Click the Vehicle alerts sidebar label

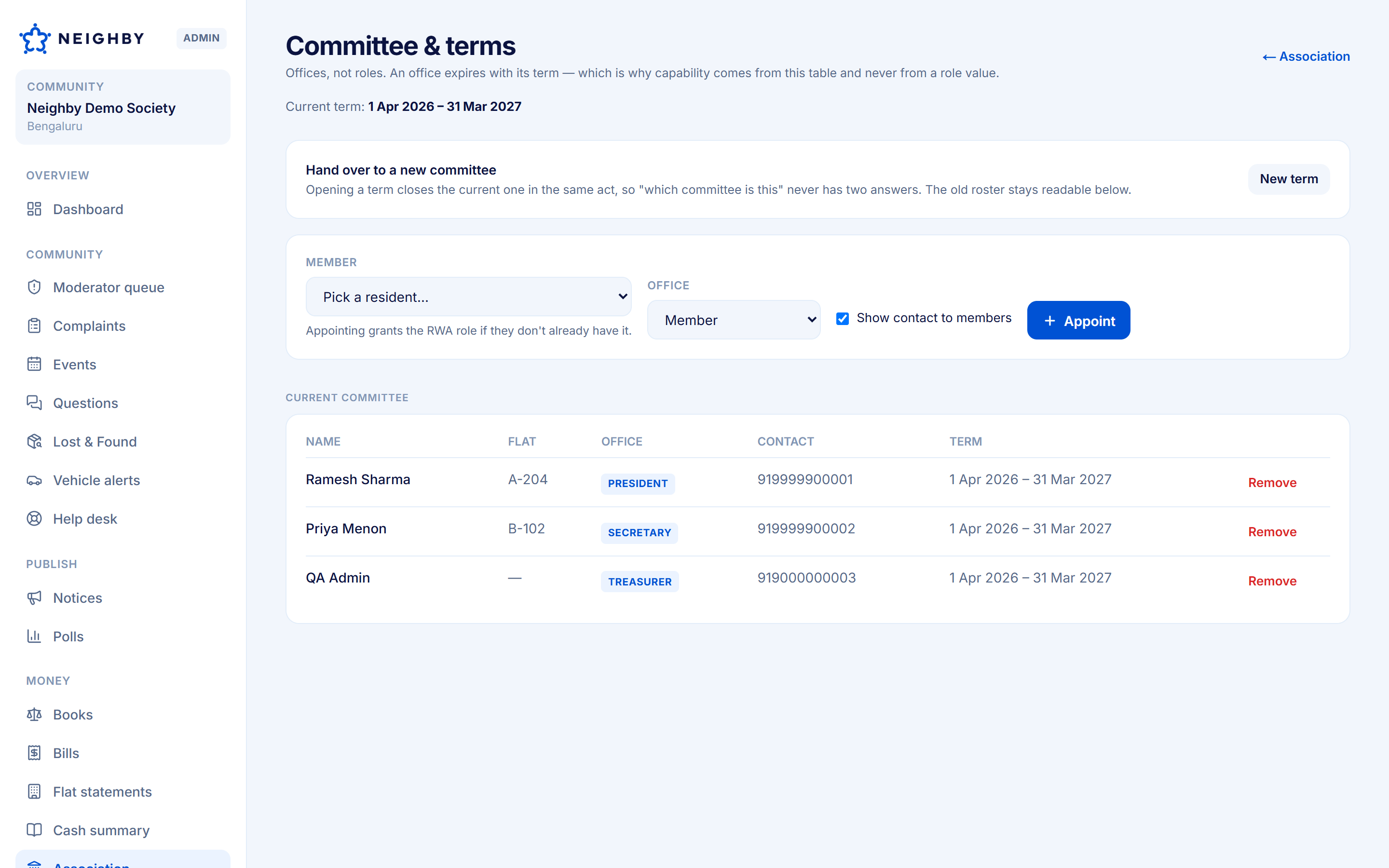click(96, 480)
